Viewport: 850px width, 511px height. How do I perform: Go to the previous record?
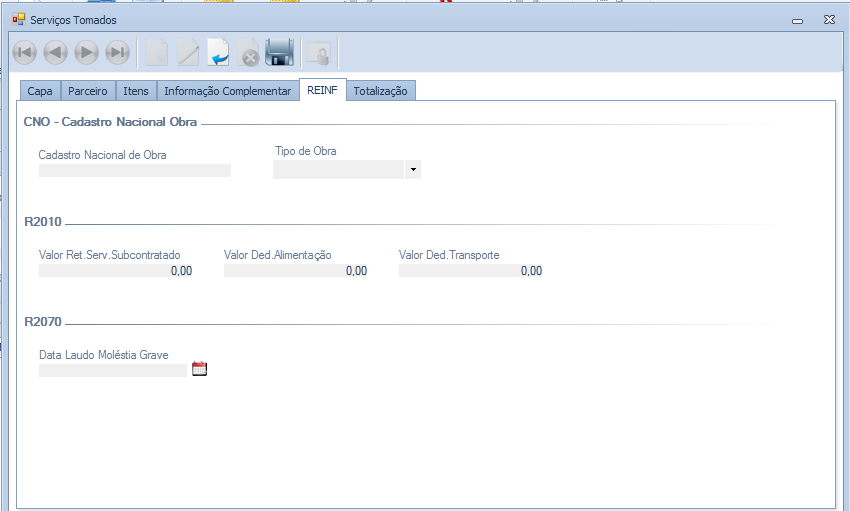55,53
